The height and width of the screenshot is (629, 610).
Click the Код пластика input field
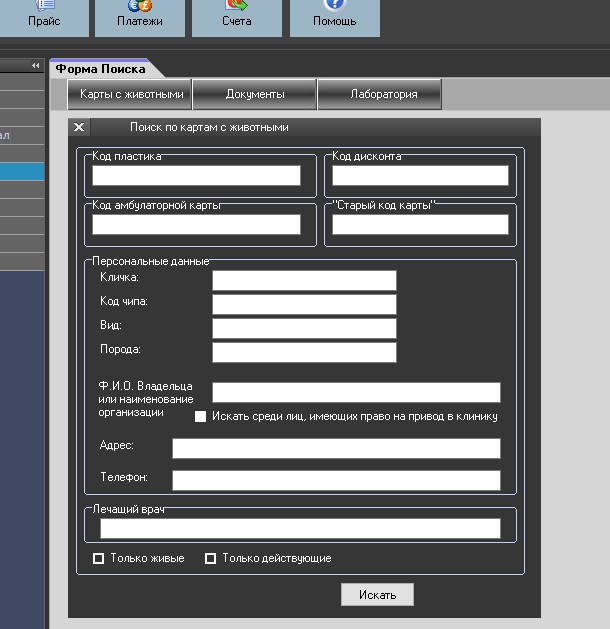[x=196, y=176]
